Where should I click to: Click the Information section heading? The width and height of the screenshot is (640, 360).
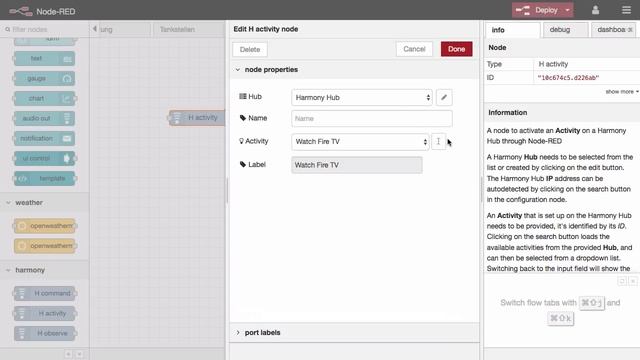(507, 113)
